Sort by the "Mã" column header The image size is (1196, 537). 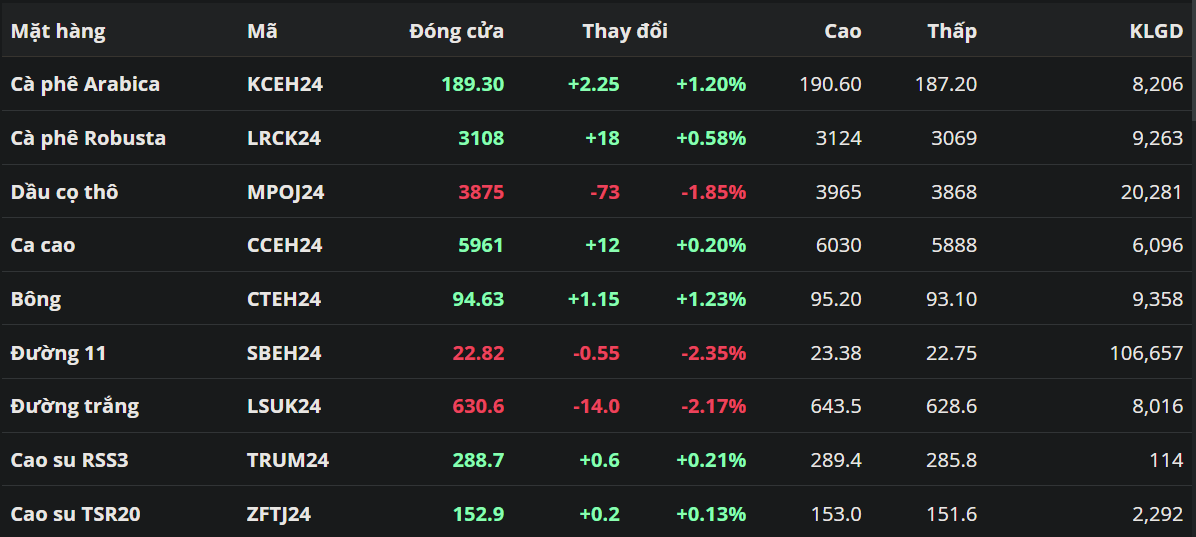pos(262,31)
